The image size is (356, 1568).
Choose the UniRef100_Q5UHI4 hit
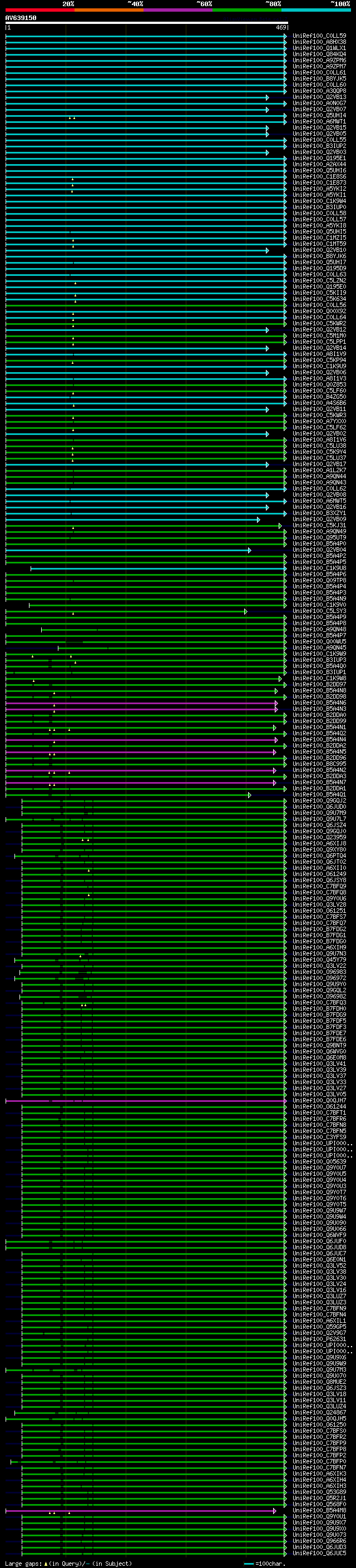(x=319, y=116)
